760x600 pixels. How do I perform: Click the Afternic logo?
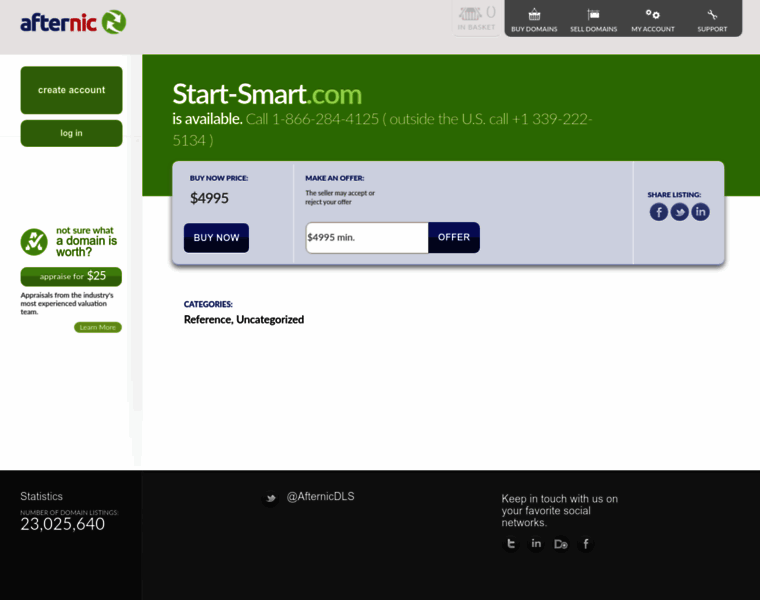(73, 22)
